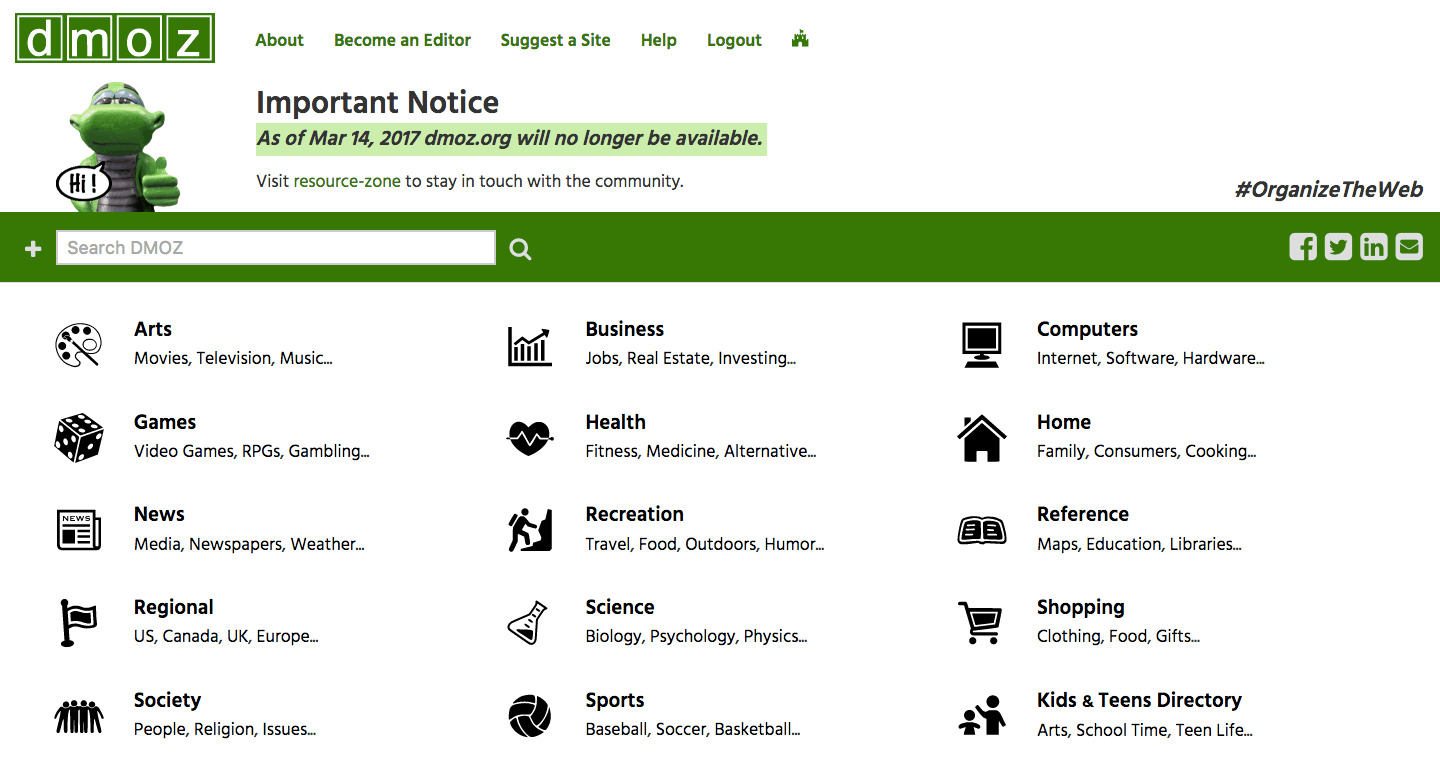Click the Video Games subcategory link
The height and width of the screenshot is (762, 1440).
click(x=183, y=451)
